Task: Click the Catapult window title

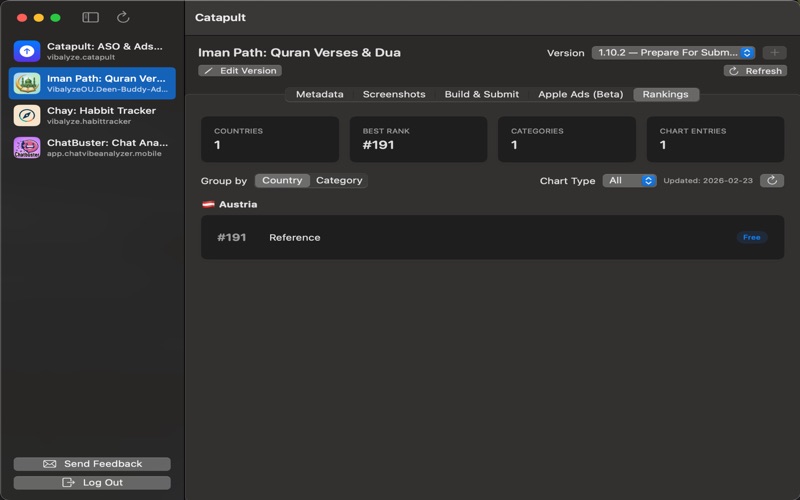Action: point(220,17)
